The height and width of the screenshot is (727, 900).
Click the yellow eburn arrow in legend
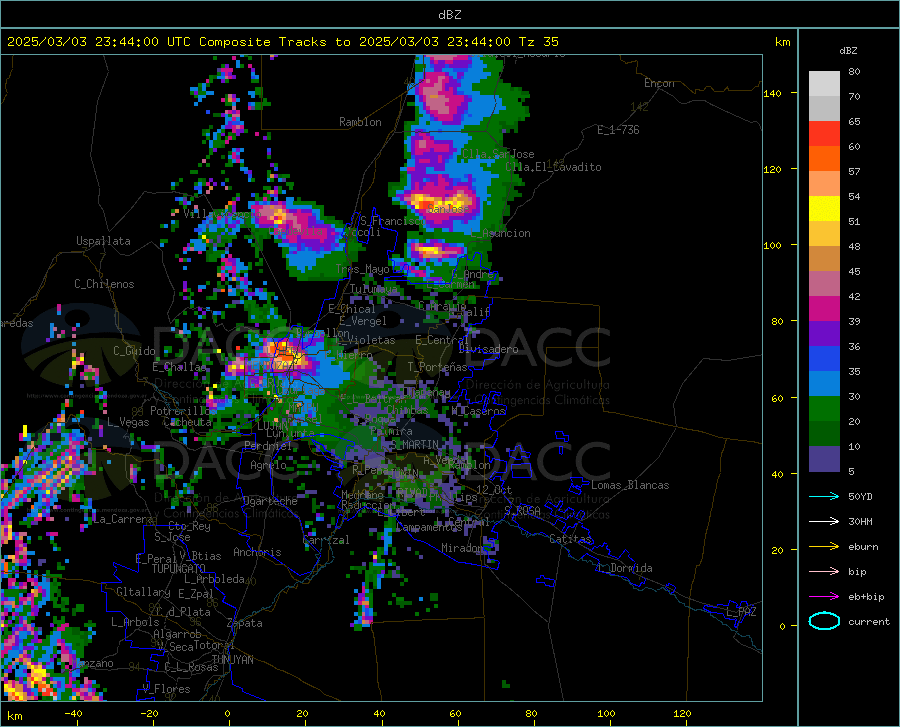tap(824, 547)
